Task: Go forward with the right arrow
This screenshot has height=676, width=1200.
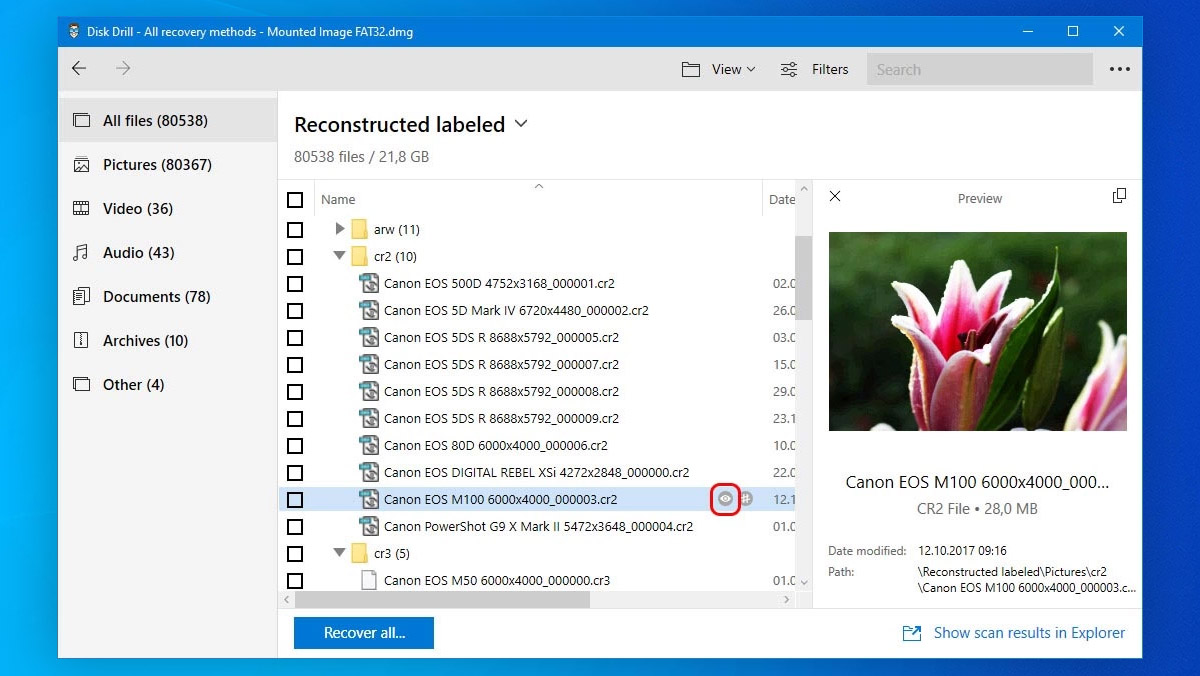Action: [123, 69]
